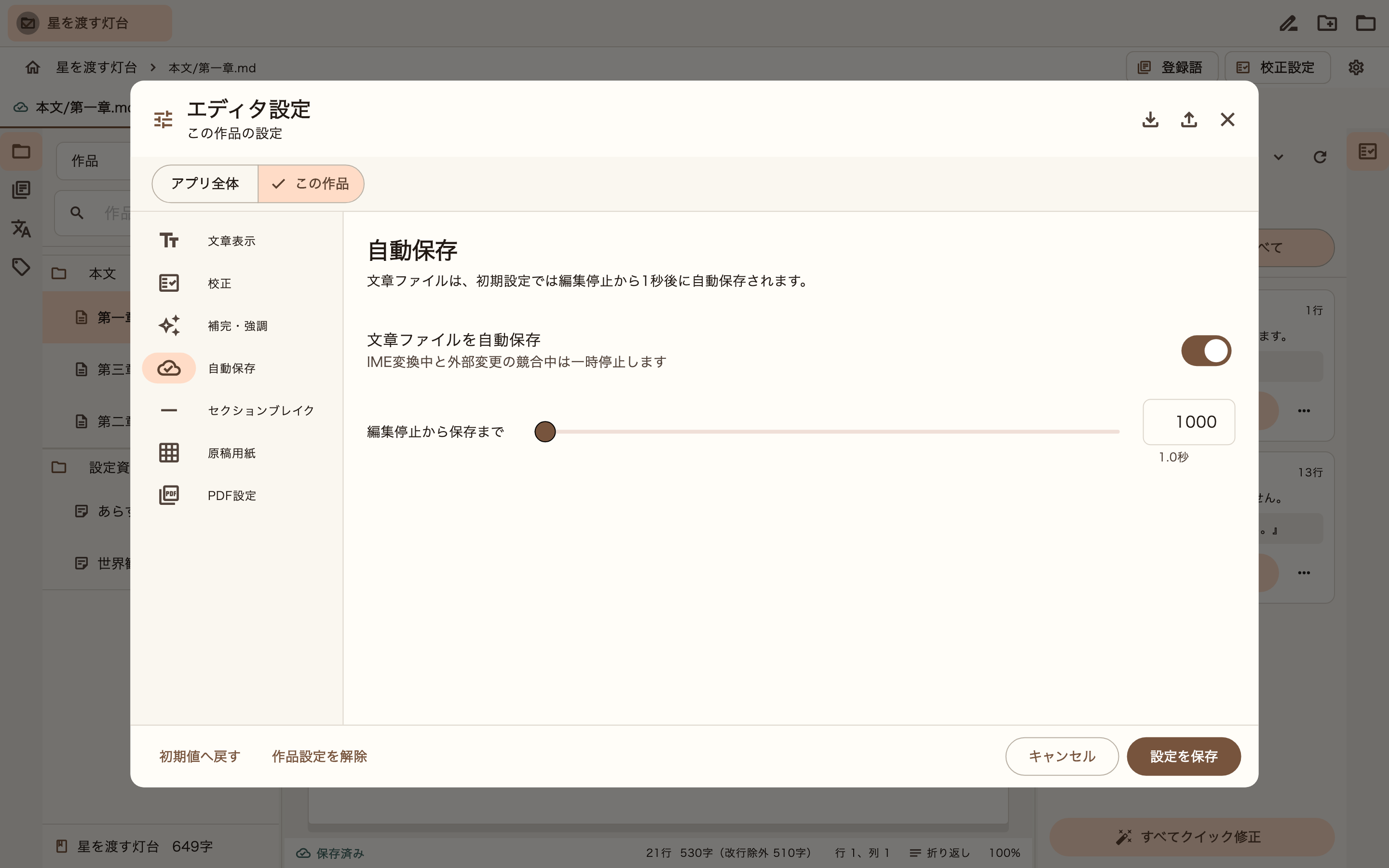The image size is (1389, 868).
Task: Open the library panel icon in left sidebar
Action: [21, 190]
